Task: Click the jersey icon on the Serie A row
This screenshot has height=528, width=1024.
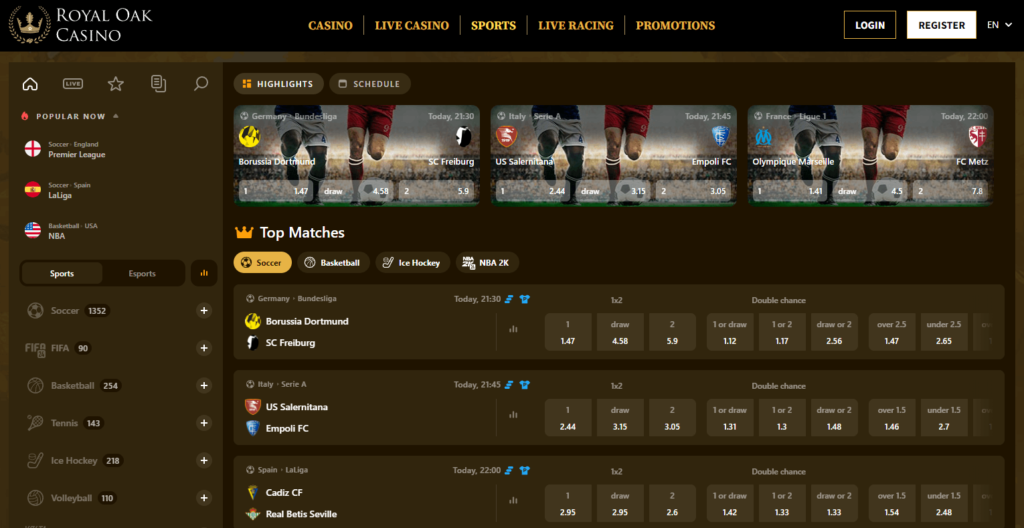Action: coord(524,385)
